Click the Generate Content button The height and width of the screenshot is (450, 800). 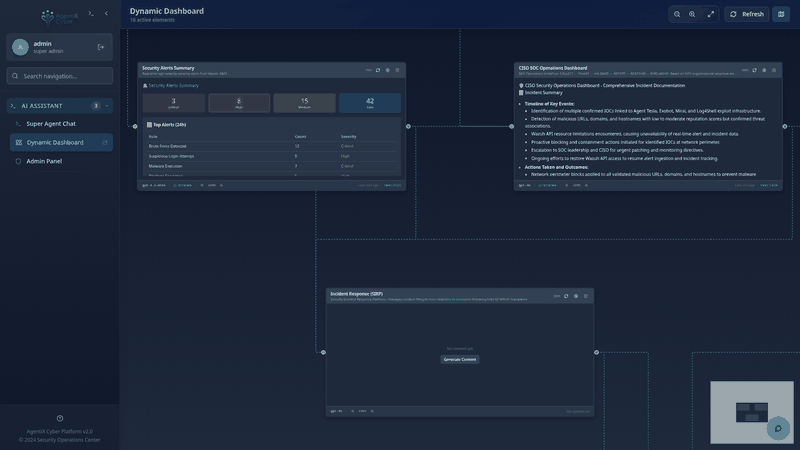[x=460, y=359]
